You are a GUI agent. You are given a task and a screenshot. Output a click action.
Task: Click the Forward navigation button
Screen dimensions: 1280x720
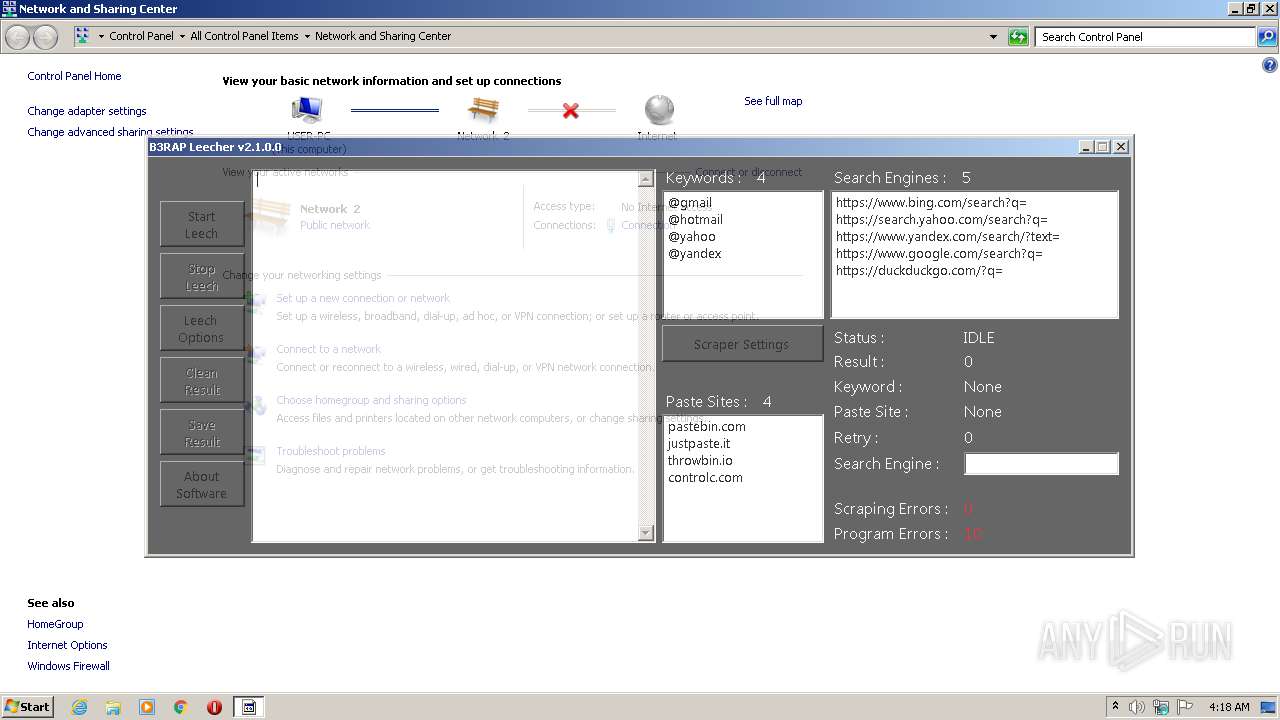coord(45,37)
